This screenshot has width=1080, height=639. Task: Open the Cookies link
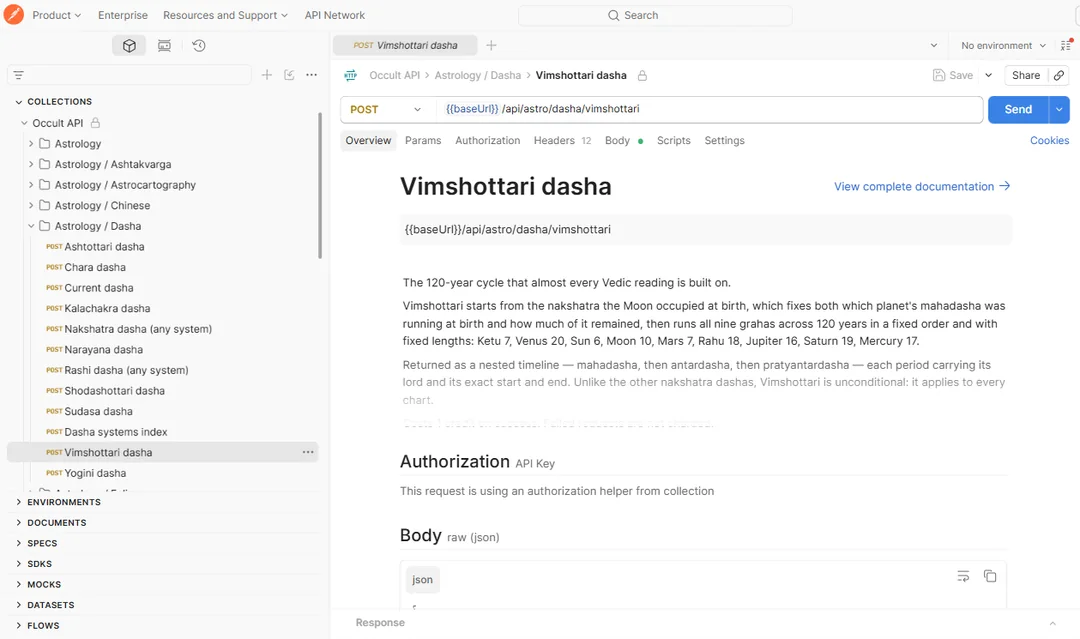(1050, 140)
